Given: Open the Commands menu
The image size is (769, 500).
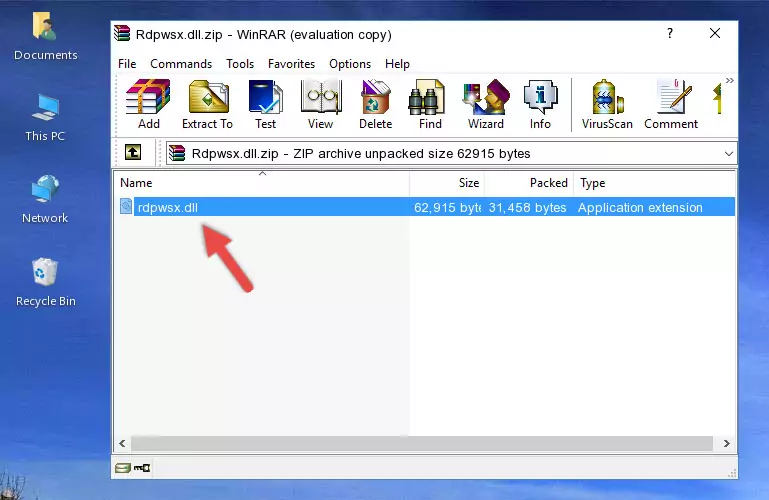Looking at the screenshot, I should click(181, 64).
